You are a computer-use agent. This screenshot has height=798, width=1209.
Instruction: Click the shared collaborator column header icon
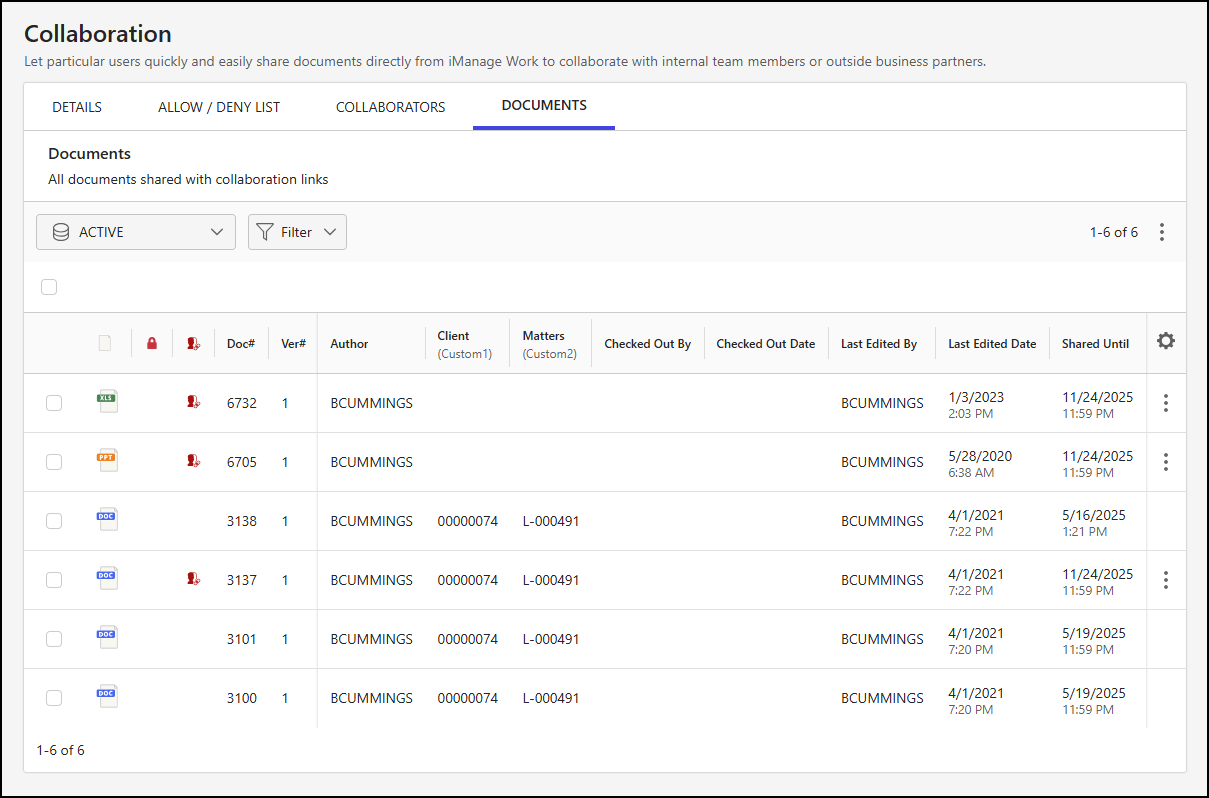(x=193, y=343)
